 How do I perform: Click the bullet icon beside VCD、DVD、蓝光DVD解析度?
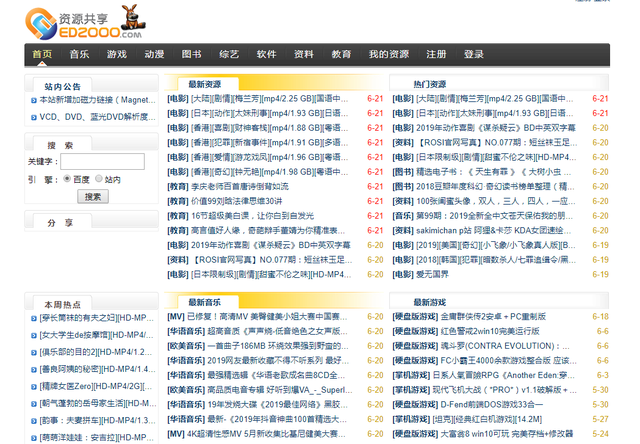pyautogui.click(x=34, y=118)
